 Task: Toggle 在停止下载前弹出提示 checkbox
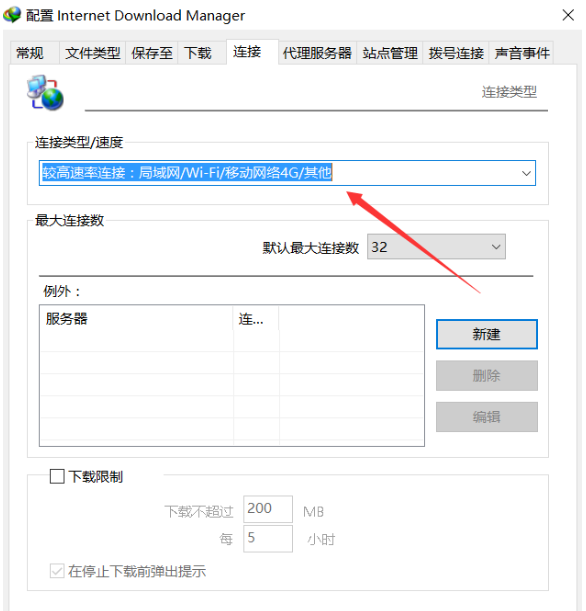coord(57,571)
